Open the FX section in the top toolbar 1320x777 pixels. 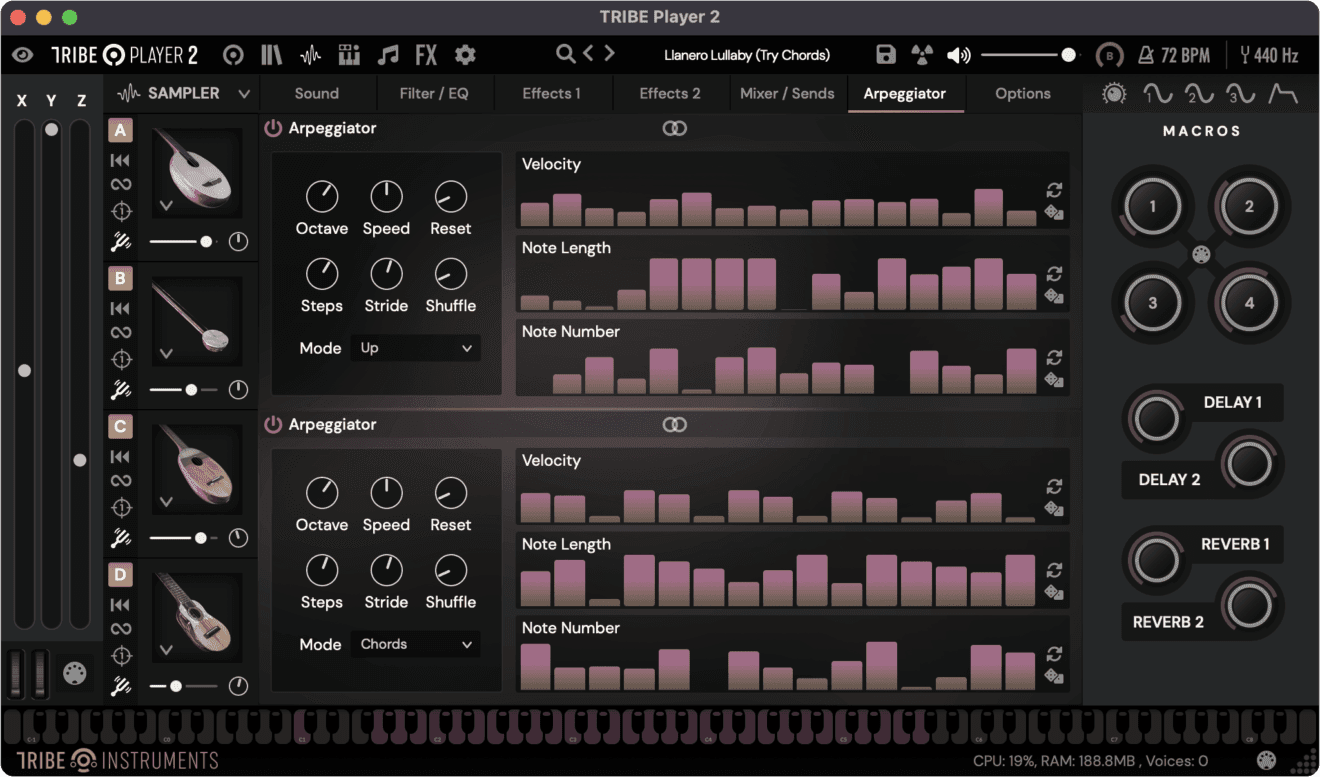(x=426, y=54)
